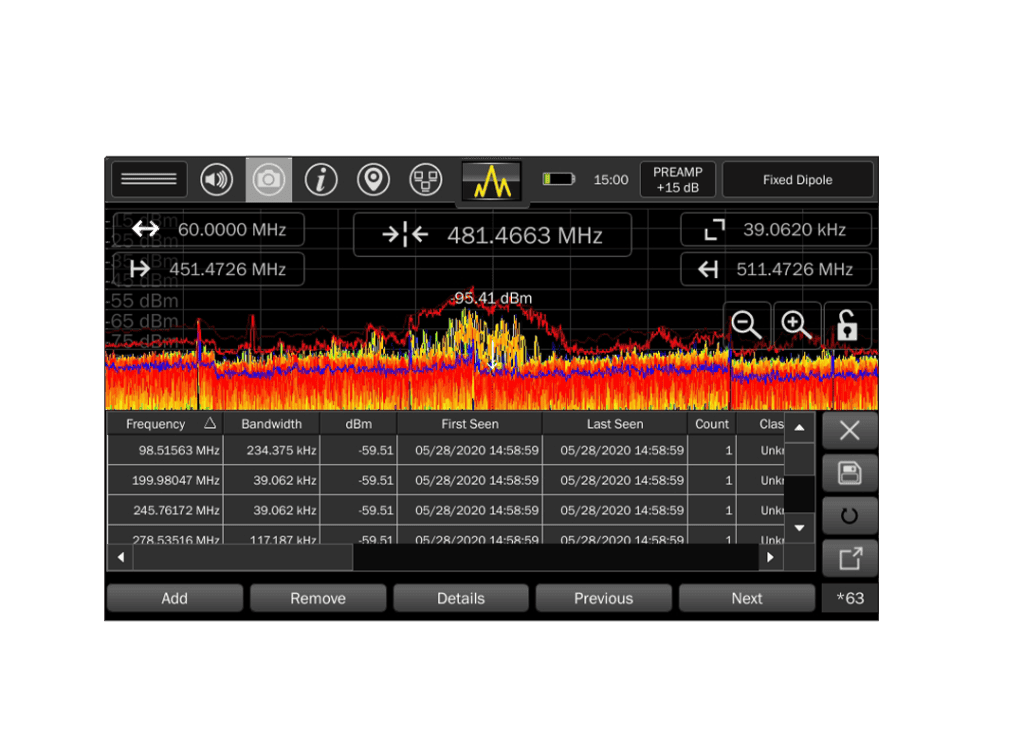Toggle the unlock padlock icon
Screen dimensions: 1024x740
pos(847,325)
